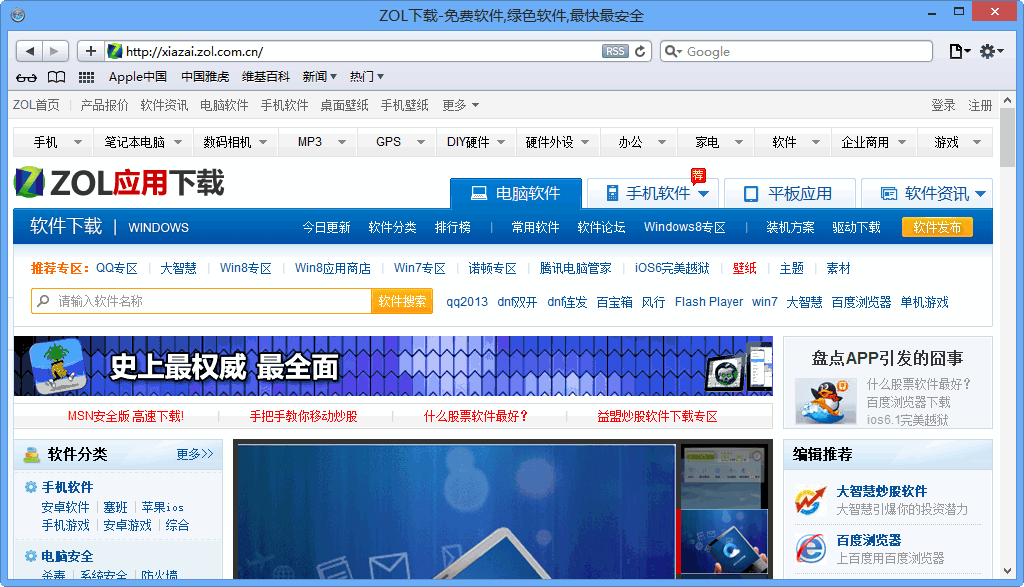Reload the page with the refresh icon
1024x587 pixels.
tap(641, 51)
